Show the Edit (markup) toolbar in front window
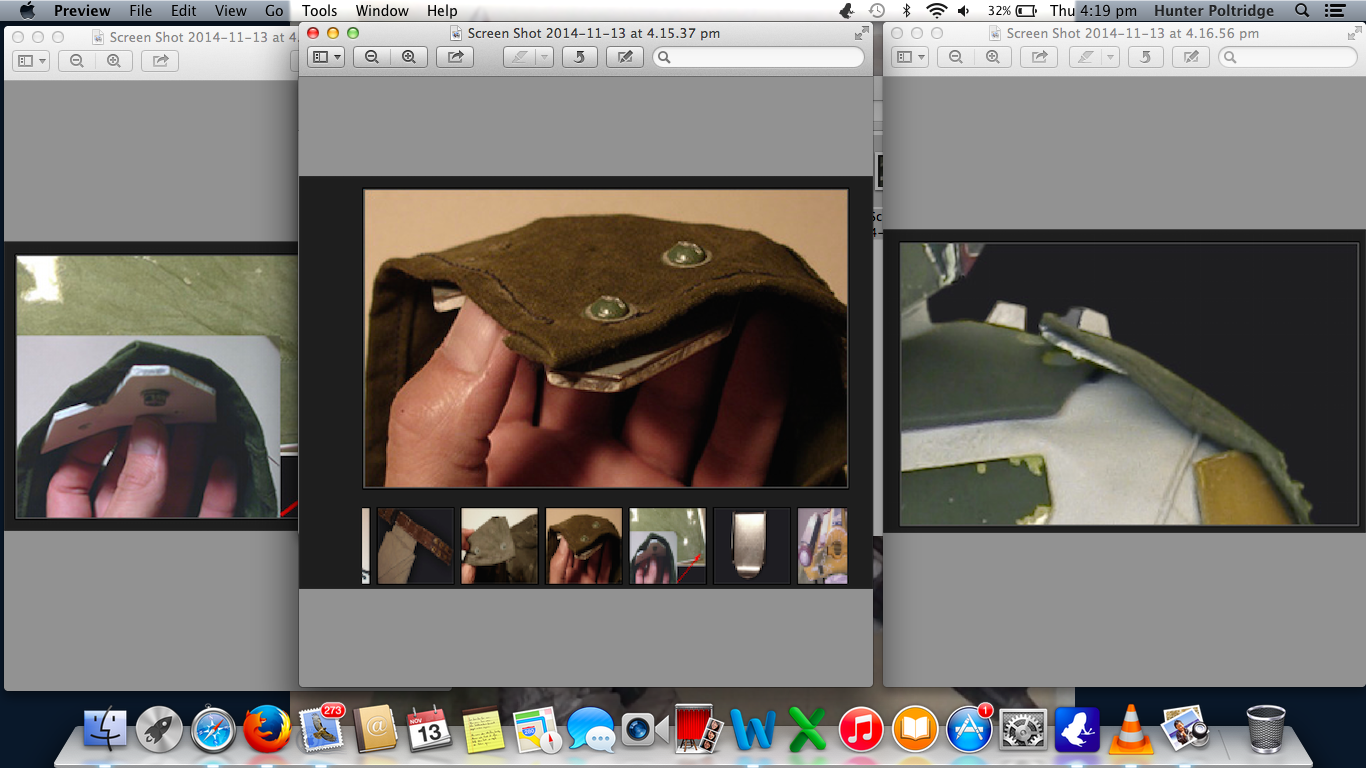The image size is (1366, 768). click(625, 57)
